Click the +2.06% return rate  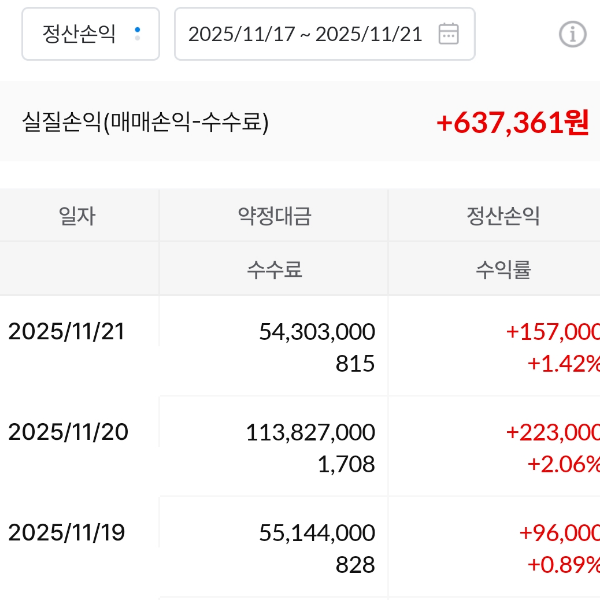563,463
